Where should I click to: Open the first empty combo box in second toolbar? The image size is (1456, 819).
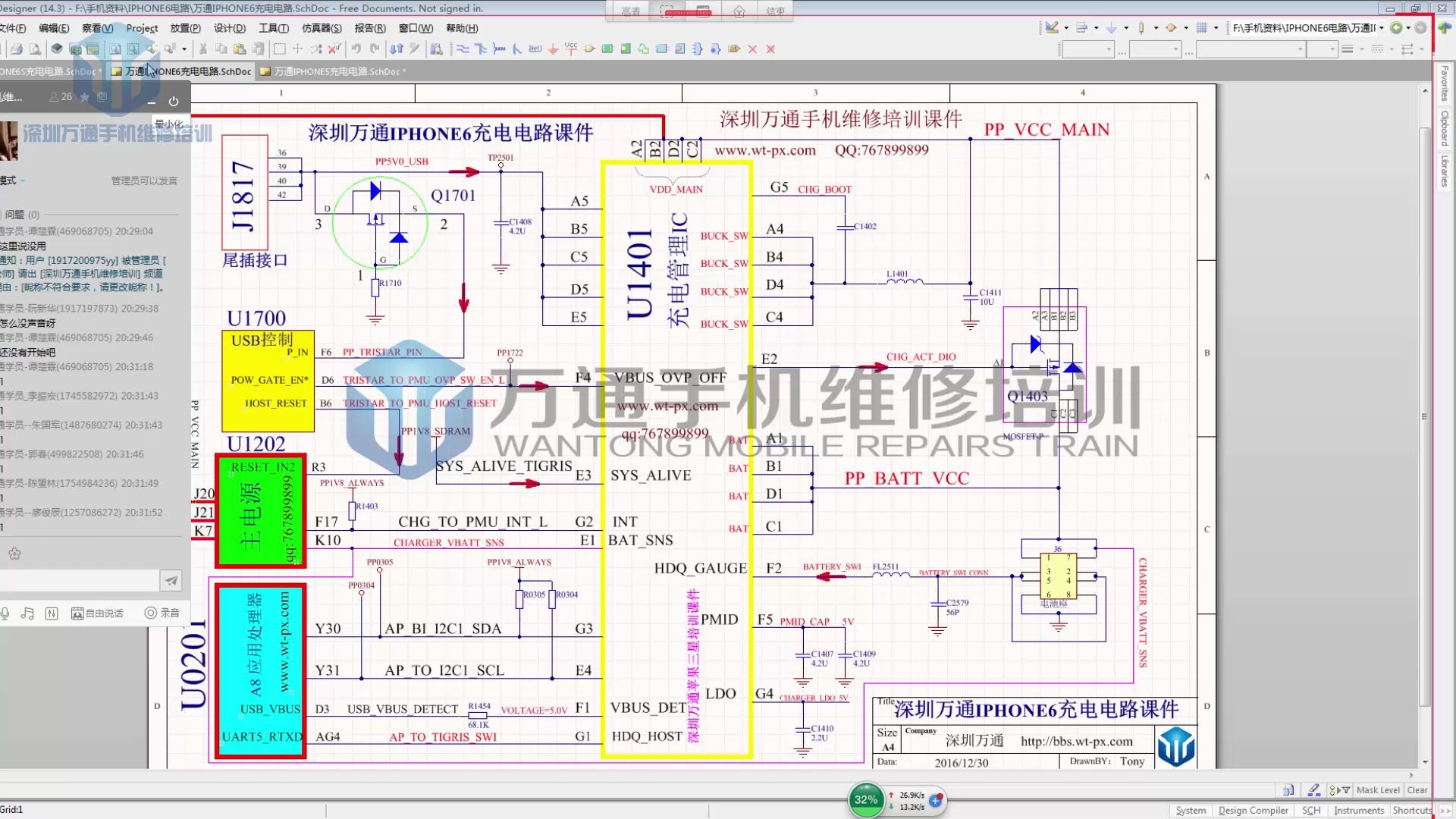click(1088, 49)
